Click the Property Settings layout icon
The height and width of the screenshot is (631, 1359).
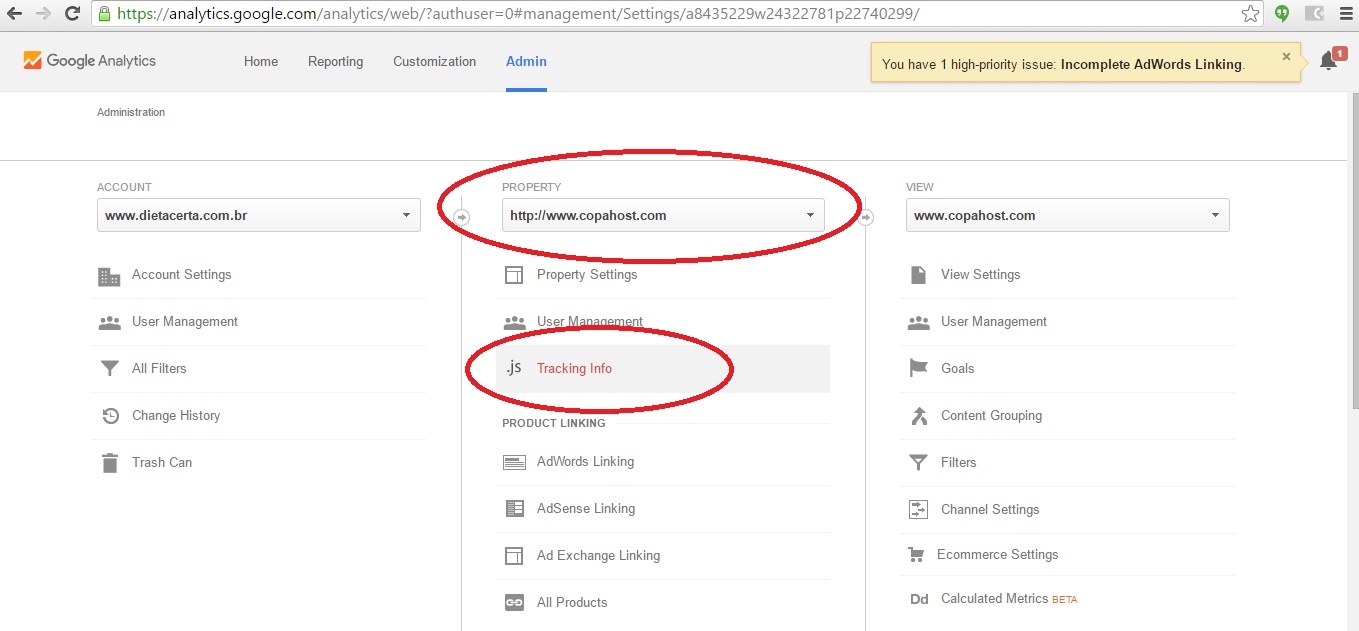point(514,275)
